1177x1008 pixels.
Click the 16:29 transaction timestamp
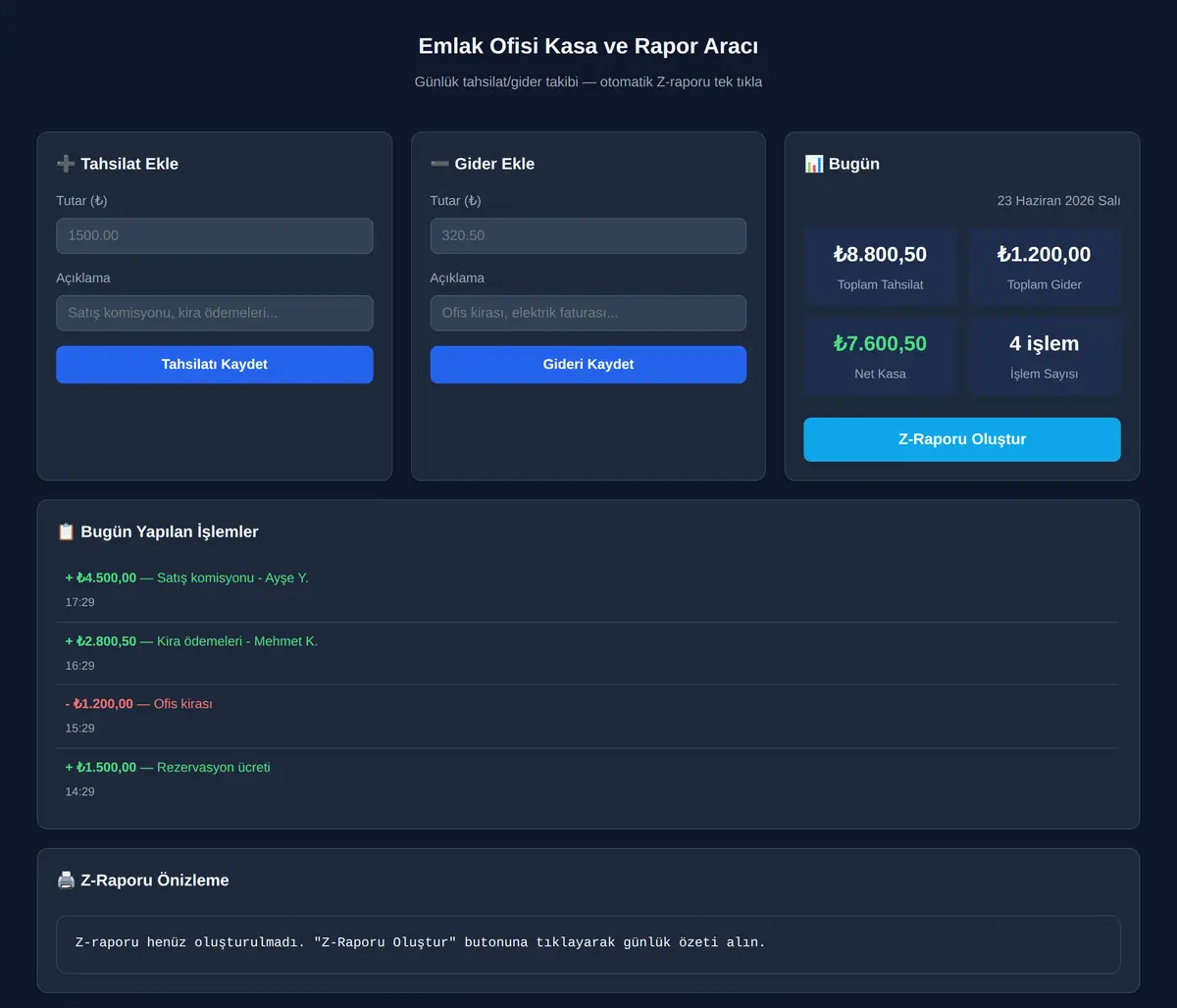pos(80,666)
